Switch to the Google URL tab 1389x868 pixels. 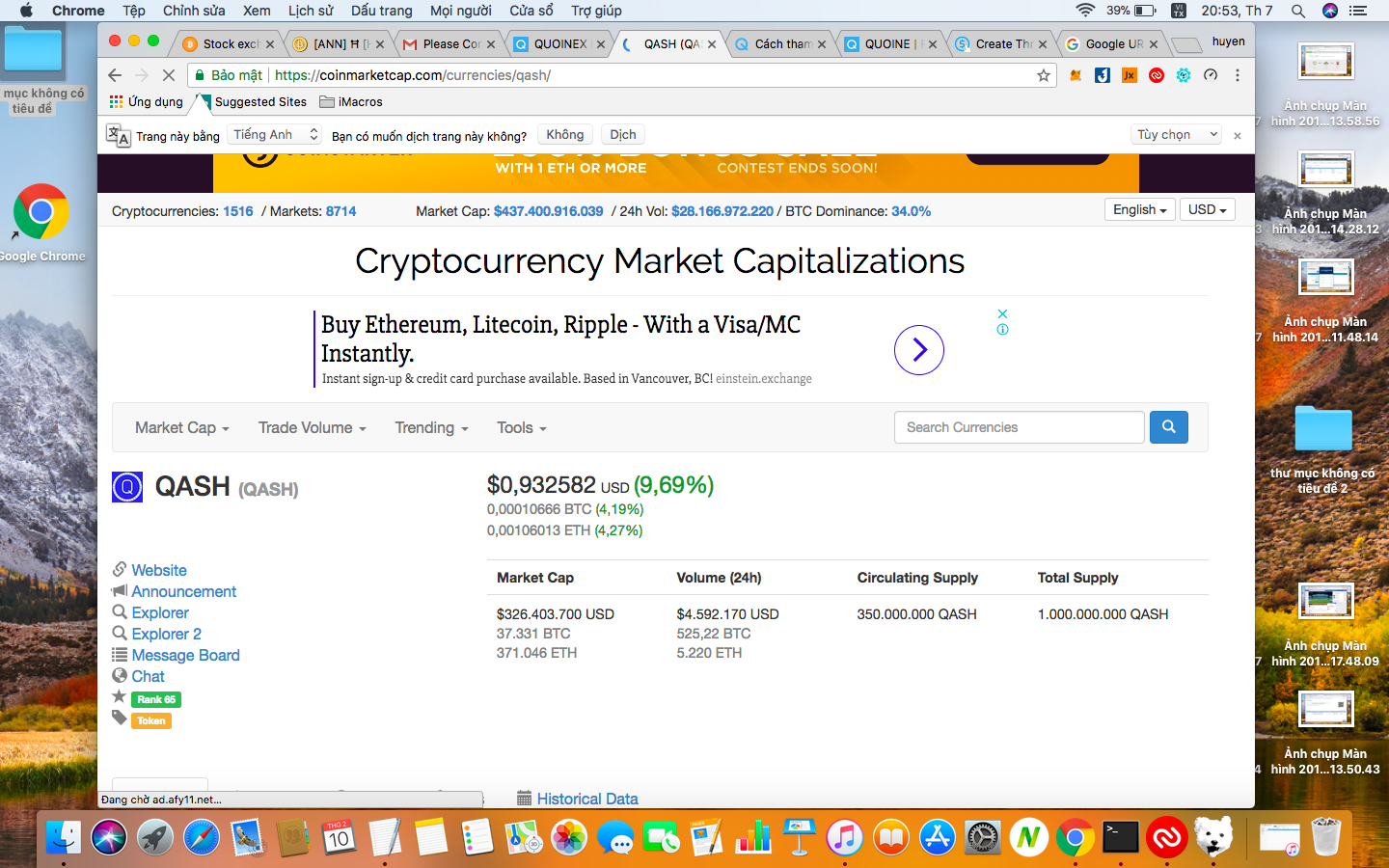pyautogui.click(x=1111, y=43)
